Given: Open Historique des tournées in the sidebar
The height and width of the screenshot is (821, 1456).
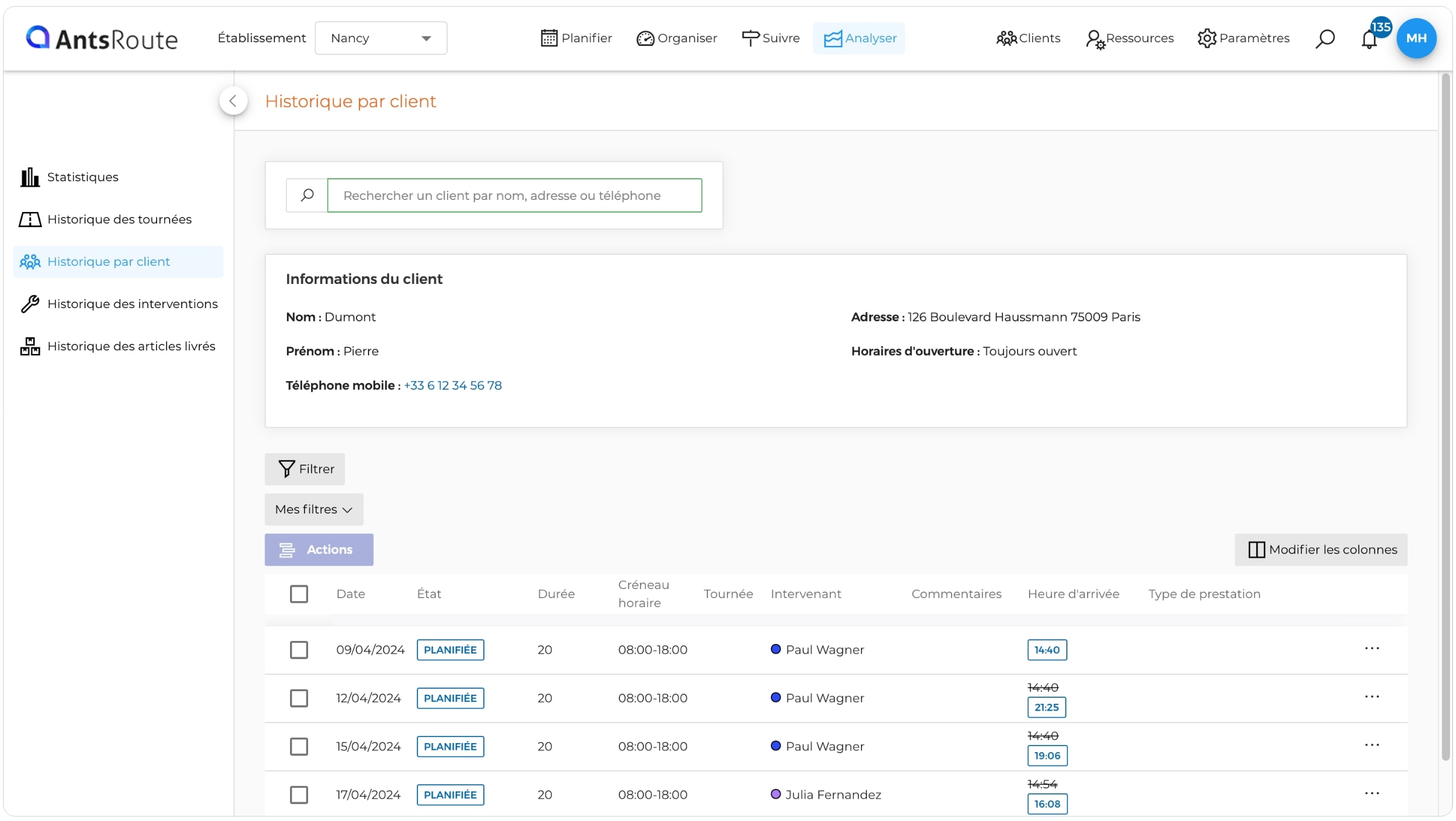Looking at the screenshot, I should point(118,219).
